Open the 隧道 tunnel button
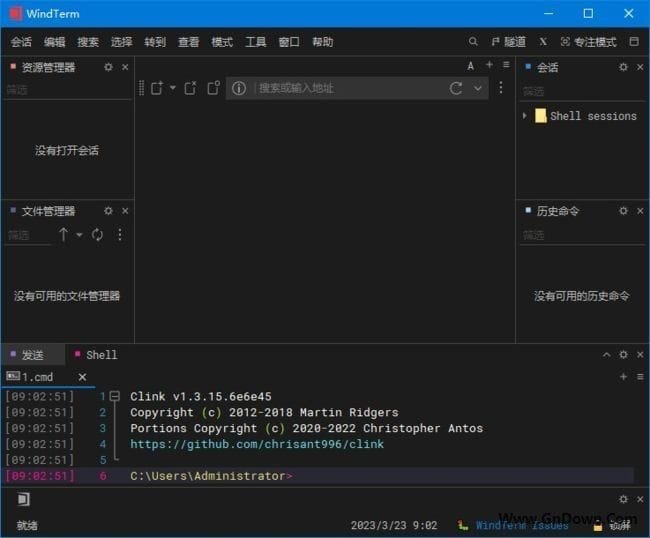650x538 pixels. click(509, 42)
